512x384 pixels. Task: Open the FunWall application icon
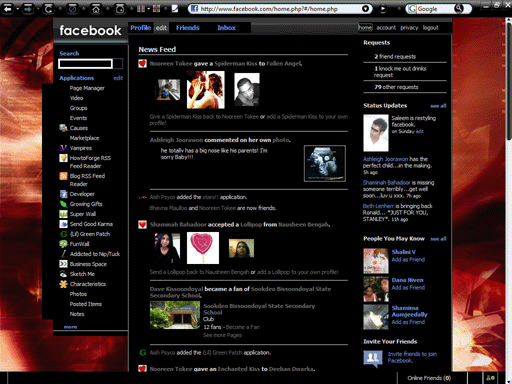tap(63, 244)
